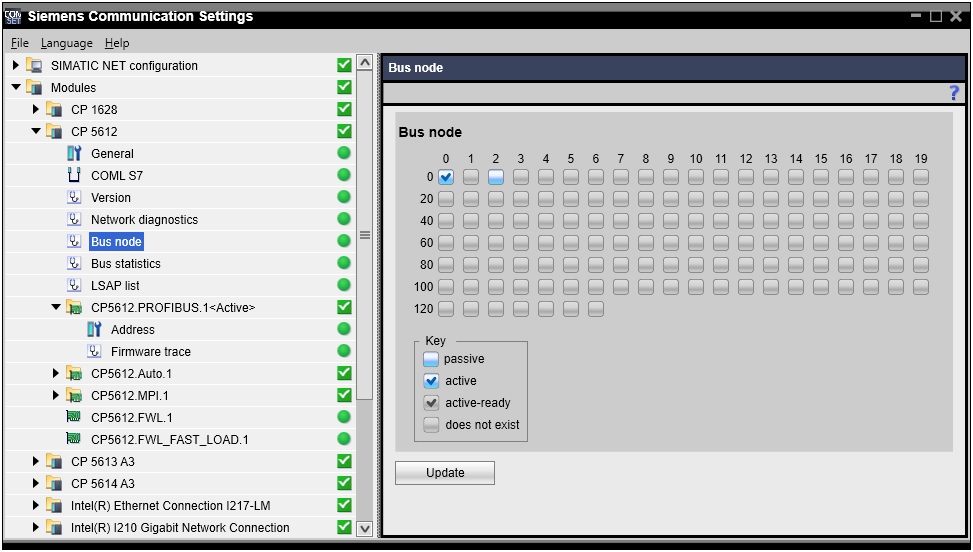Click the CP 5613 A3 module icon
The height and width of the screenshot is (552, 973).
[x=55, y=461]
